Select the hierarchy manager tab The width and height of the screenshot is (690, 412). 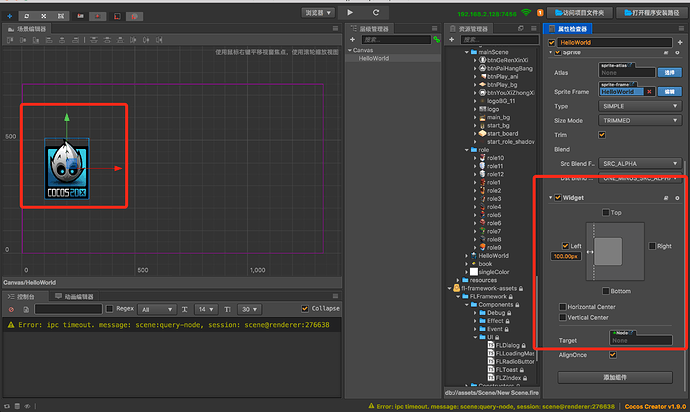pos(370,29)
